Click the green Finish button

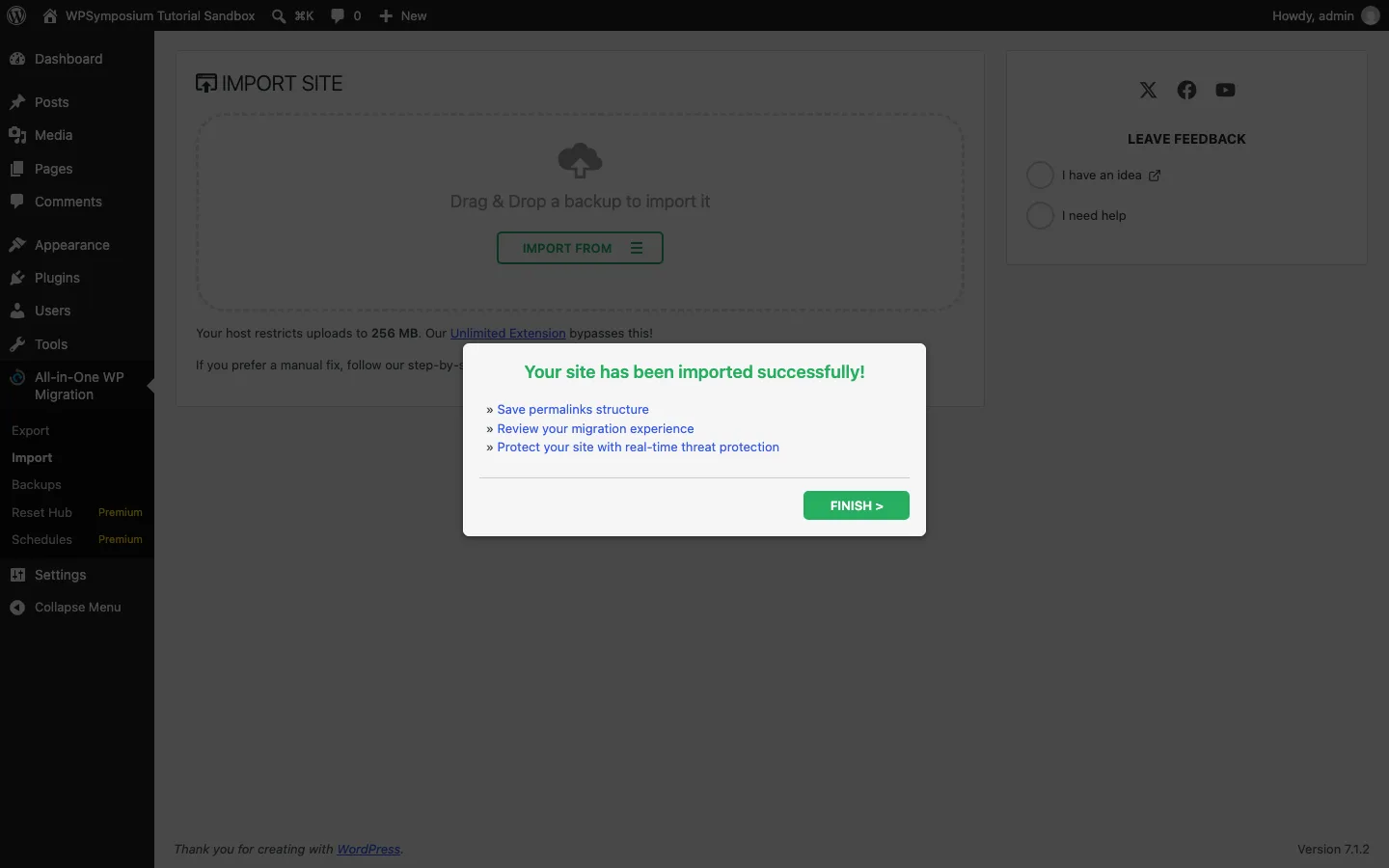point(857,505)
